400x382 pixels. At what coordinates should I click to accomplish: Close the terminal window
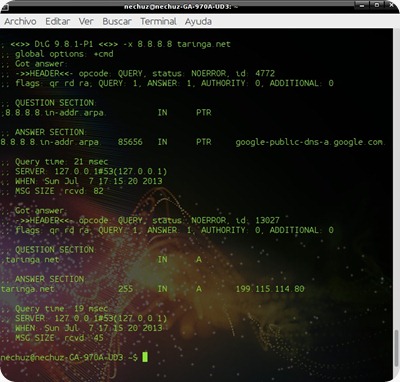pos(391,5)
